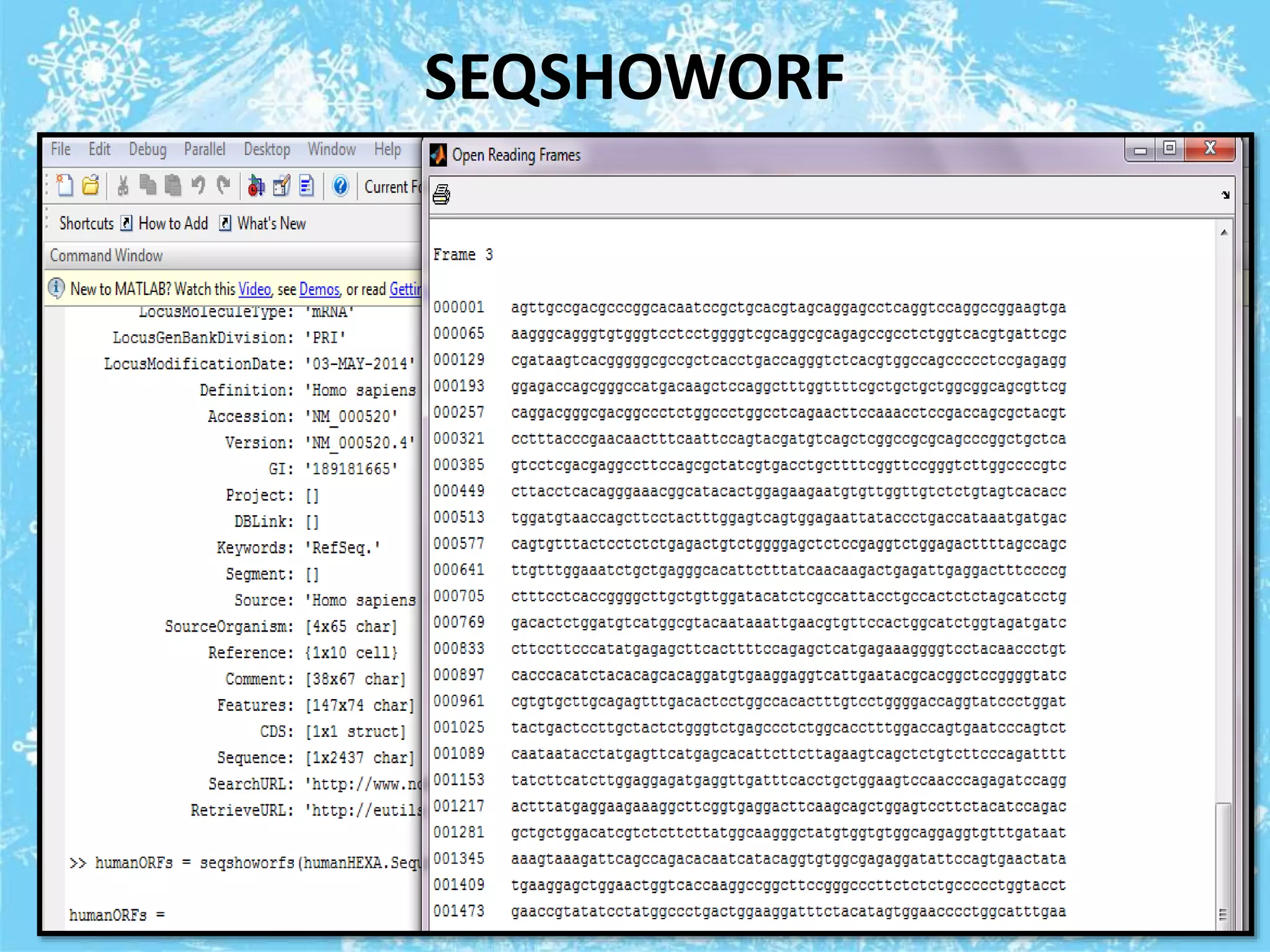Screen dimensions: 1270x952
Task: Click sequence row number 001473
Action: pyautogui.click(x=459, y=911)
